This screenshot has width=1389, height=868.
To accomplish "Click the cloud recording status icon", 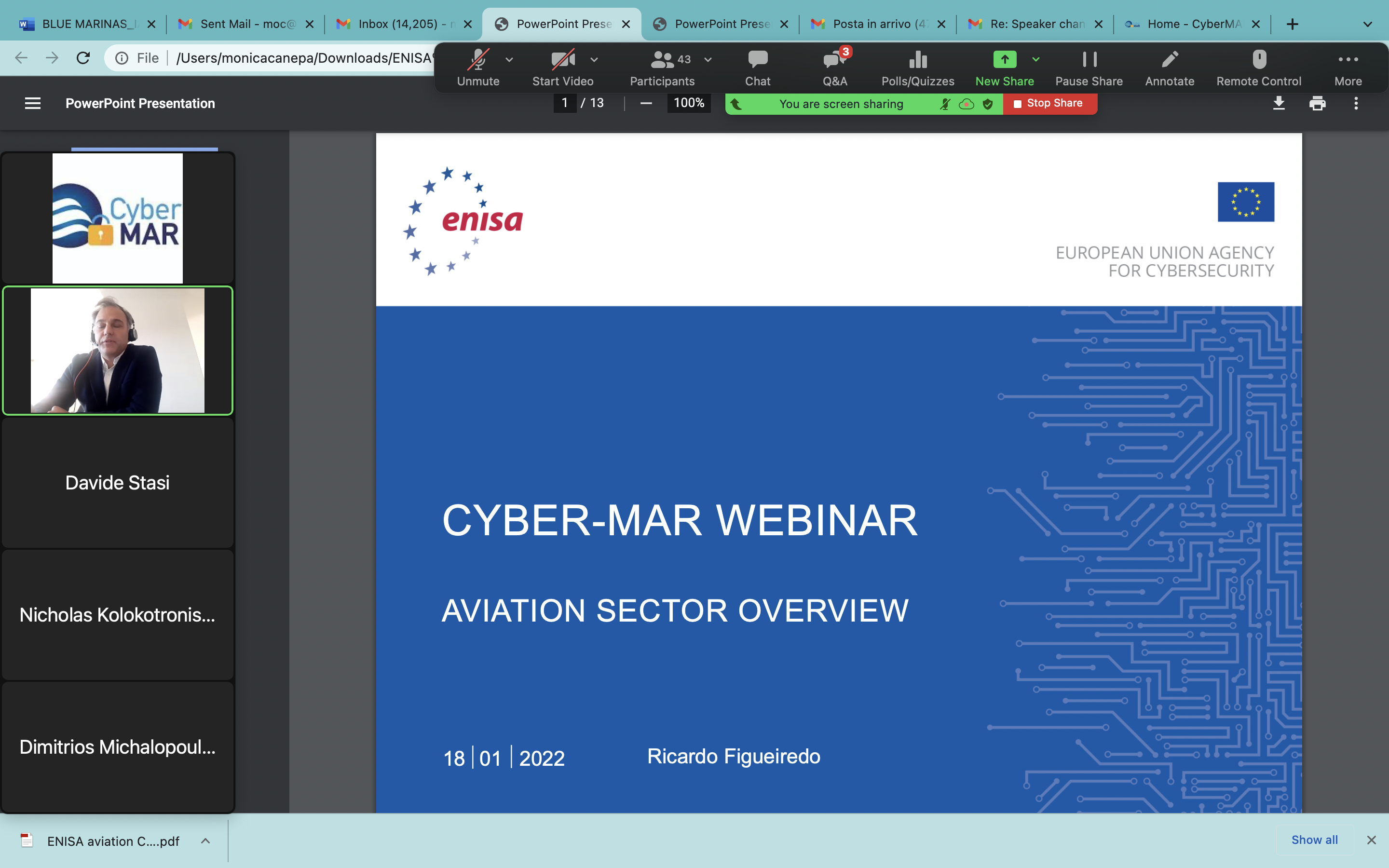I will [967, 104].
